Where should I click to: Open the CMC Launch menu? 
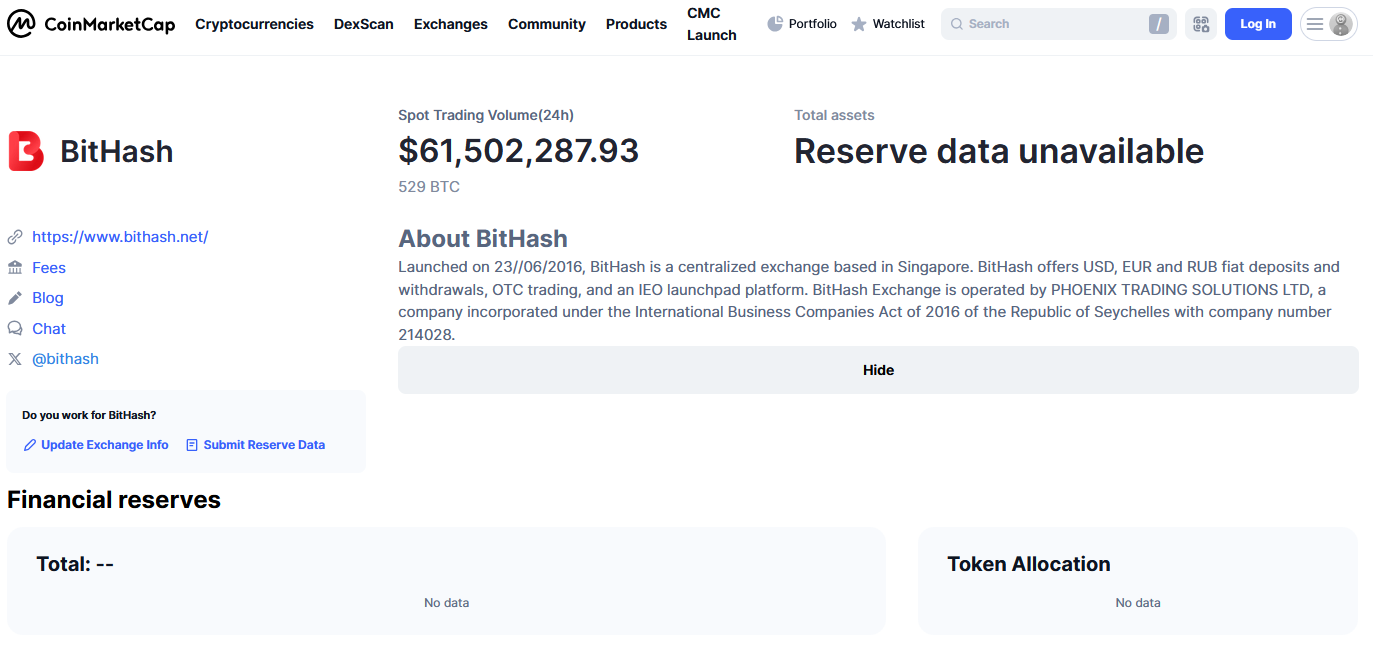712,24
